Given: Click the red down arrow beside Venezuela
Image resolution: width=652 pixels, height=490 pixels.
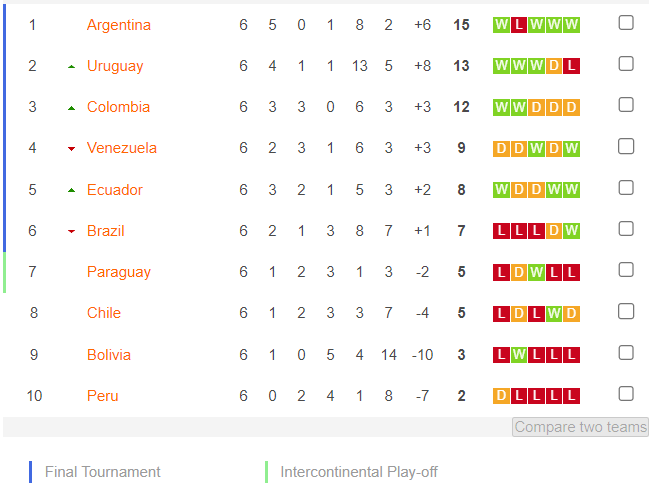Looking at the screenshot, I should click(x=72, y=148).
